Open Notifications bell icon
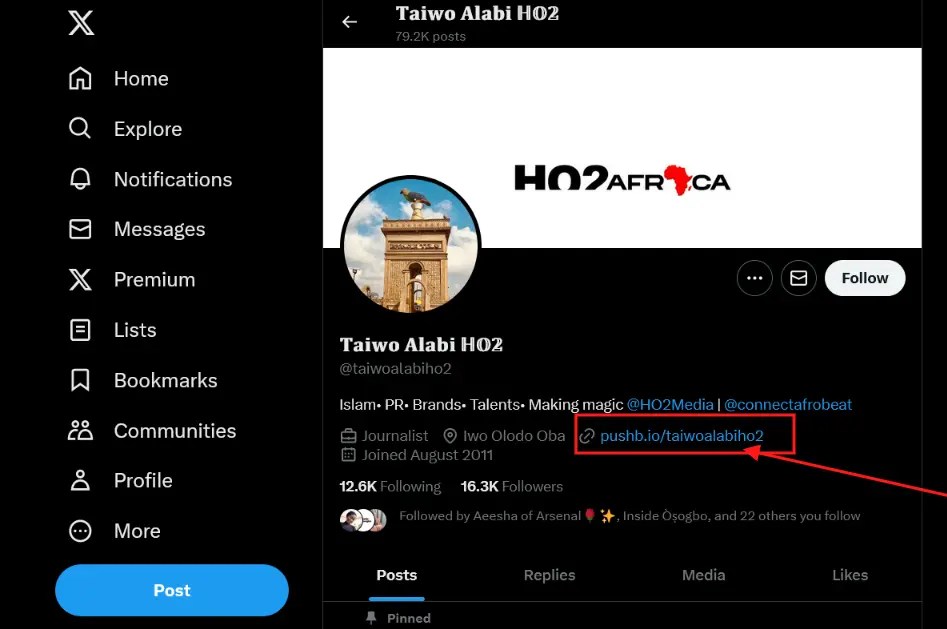The height and width of the screenshot is (629, 947). tap(80, 179)
